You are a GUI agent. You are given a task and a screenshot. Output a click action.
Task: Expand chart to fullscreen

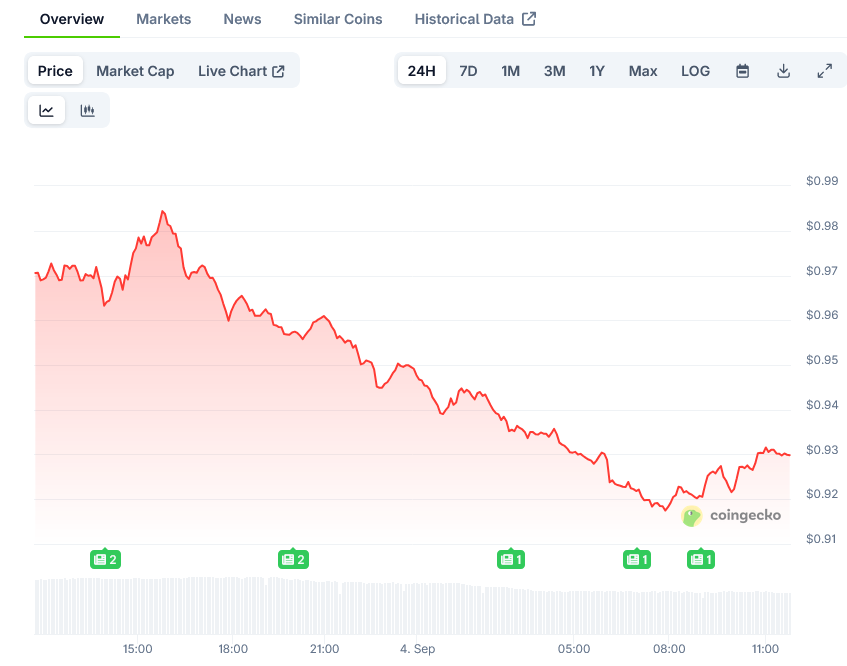click(824, 71)
